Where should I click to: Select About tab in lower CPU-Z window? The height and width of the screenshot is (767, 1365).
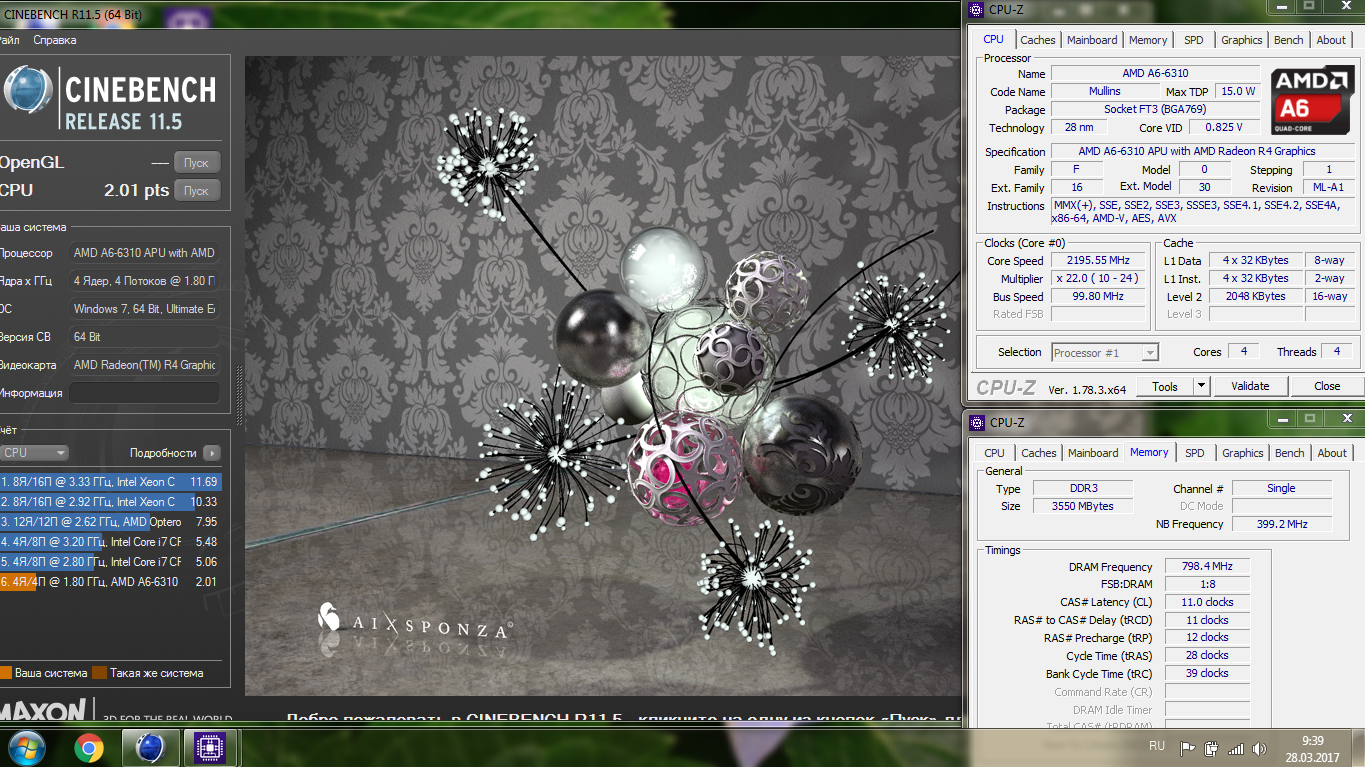point(1332,453)
